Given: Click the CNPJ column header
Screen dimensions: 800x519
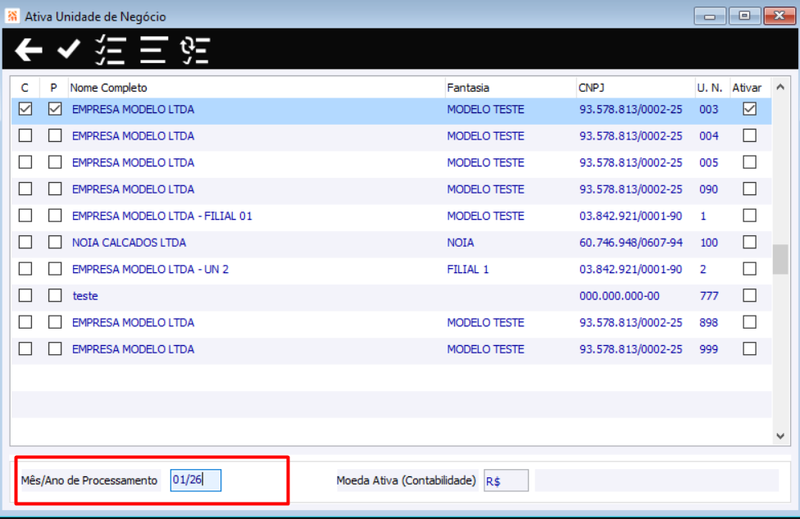Looking at the screenshot, I should (635, 88).
